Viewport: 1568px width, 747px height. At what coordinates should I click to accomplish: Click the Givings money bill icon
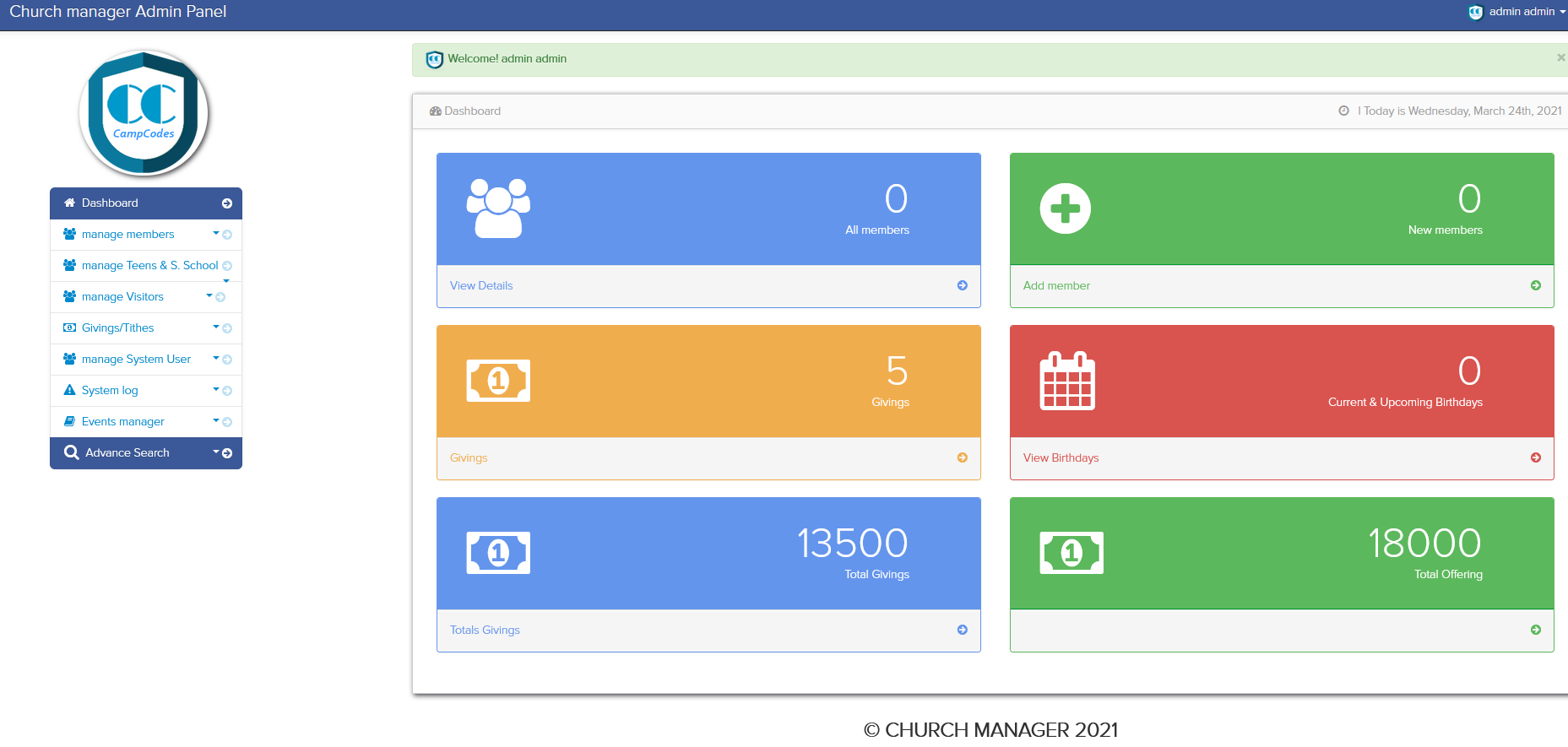498,381
